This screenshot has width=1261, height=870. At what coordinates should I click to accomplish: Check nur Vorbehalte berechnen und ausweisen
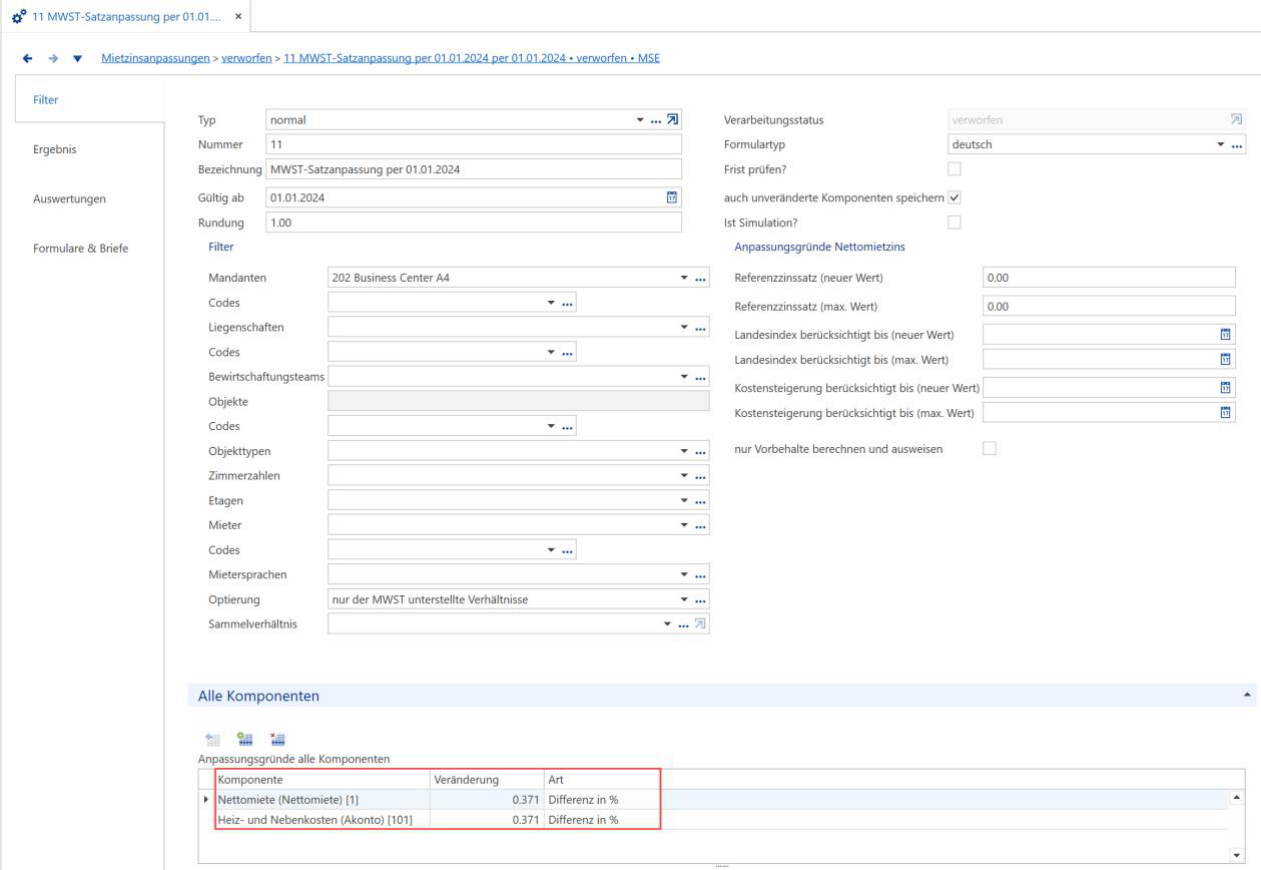[x=989, y=449]
